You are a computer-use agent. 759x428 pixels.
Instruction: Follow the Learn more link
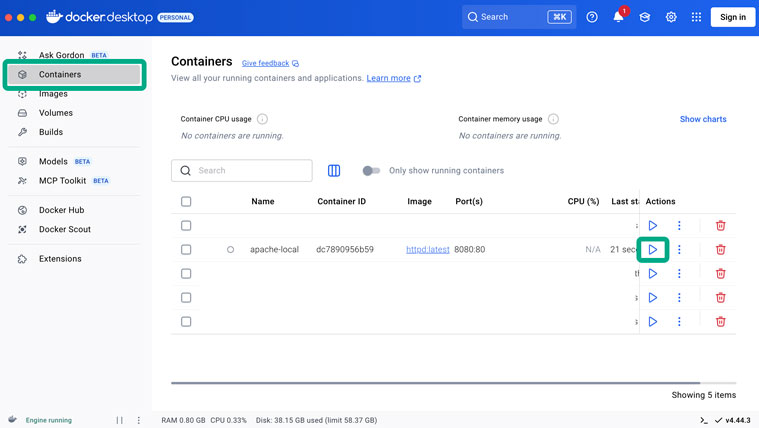388,78
